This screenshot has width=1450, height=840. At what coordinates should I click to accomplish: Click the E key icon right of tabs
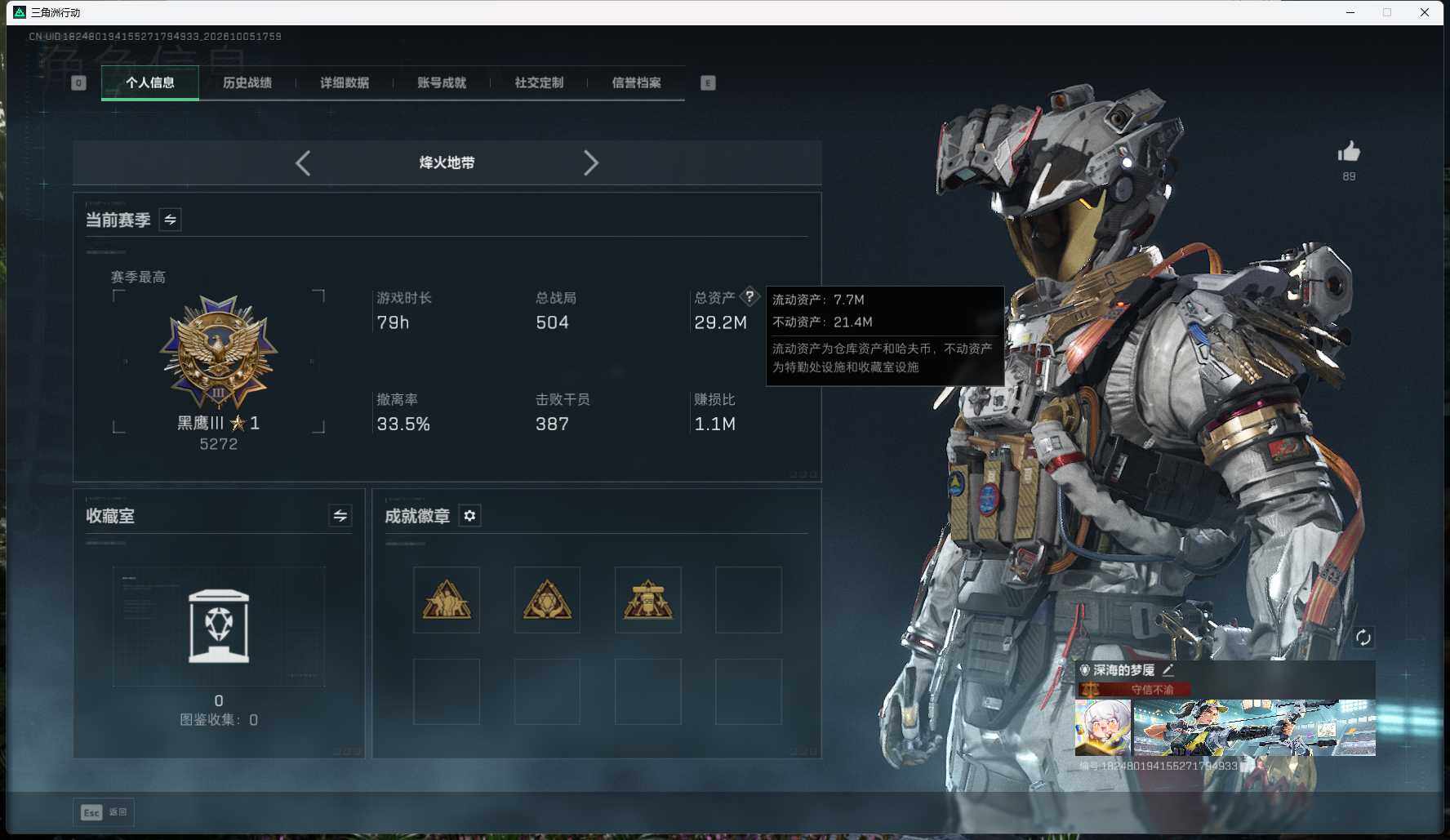(x=708, y=83)
